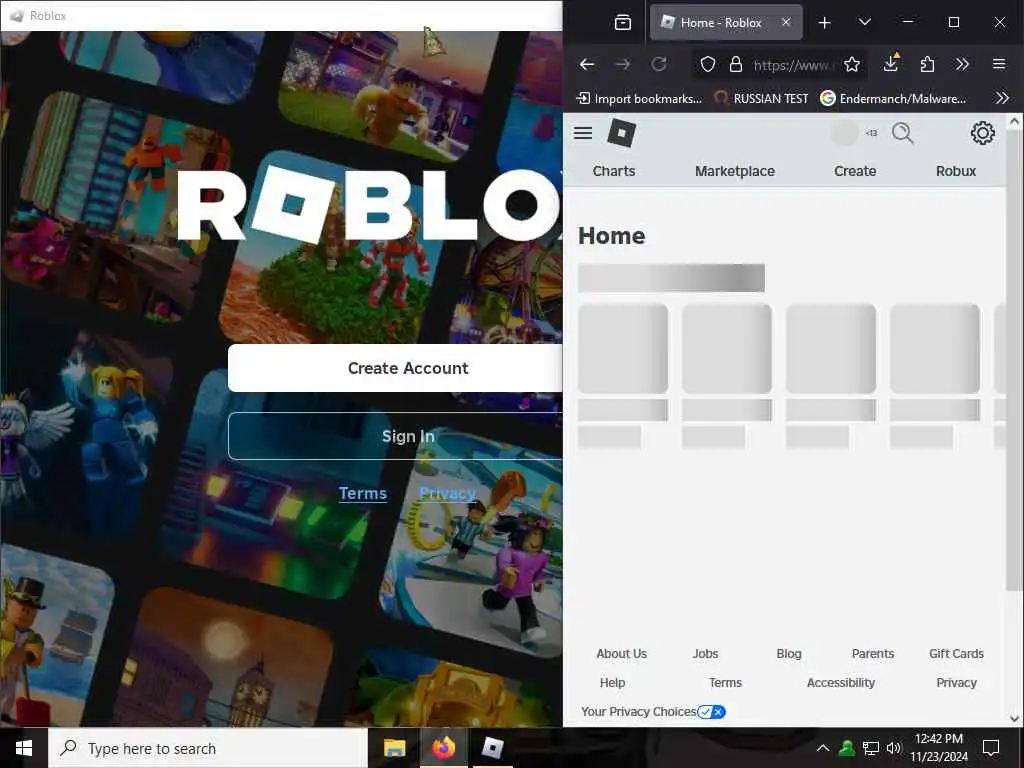This screenshot has width=1024, height=768.
Task: Open the Firefox downloads panel
Action: coord(891,63)
